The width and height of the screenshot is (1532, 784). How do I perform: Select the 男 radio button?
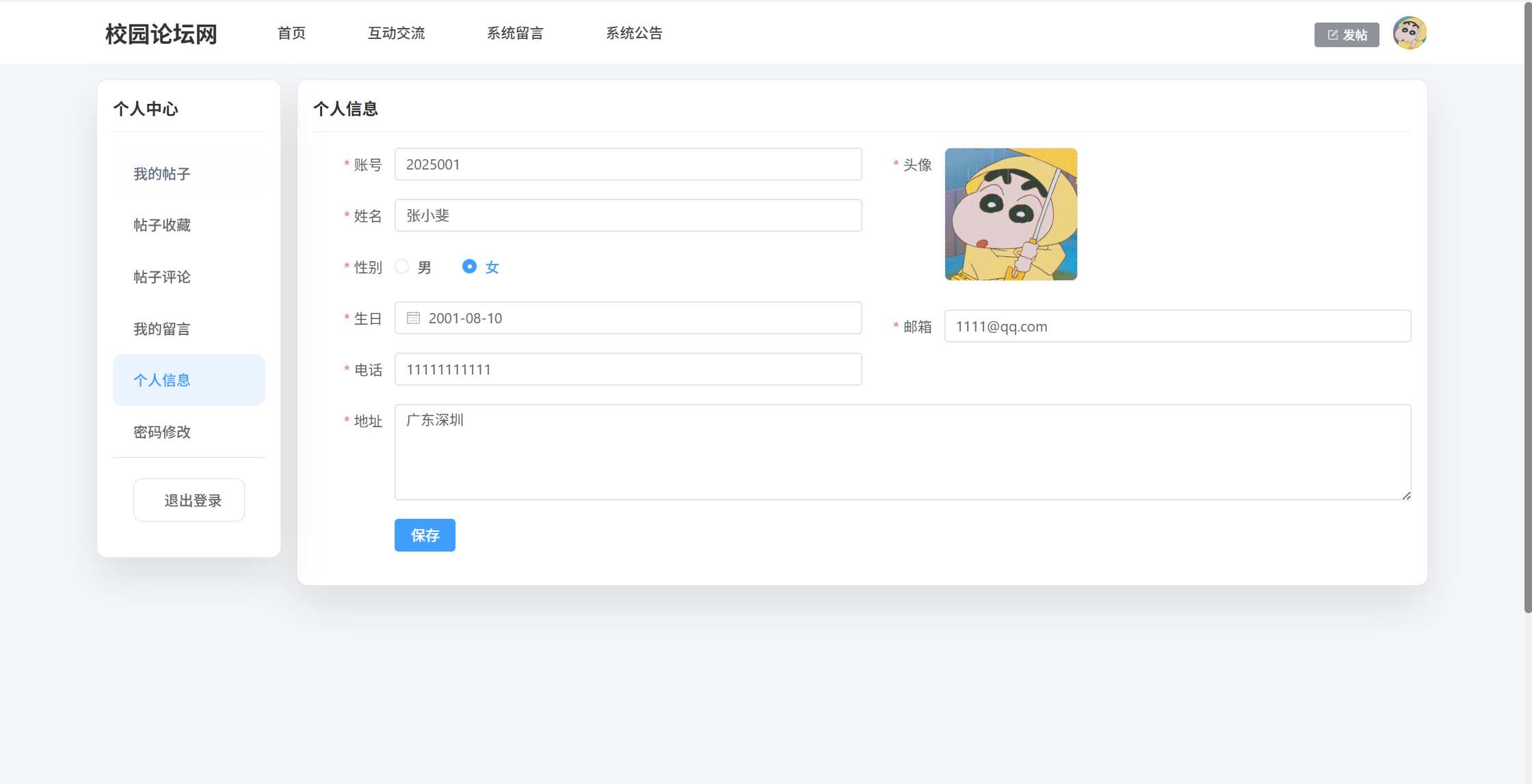[x=402, y=267]
